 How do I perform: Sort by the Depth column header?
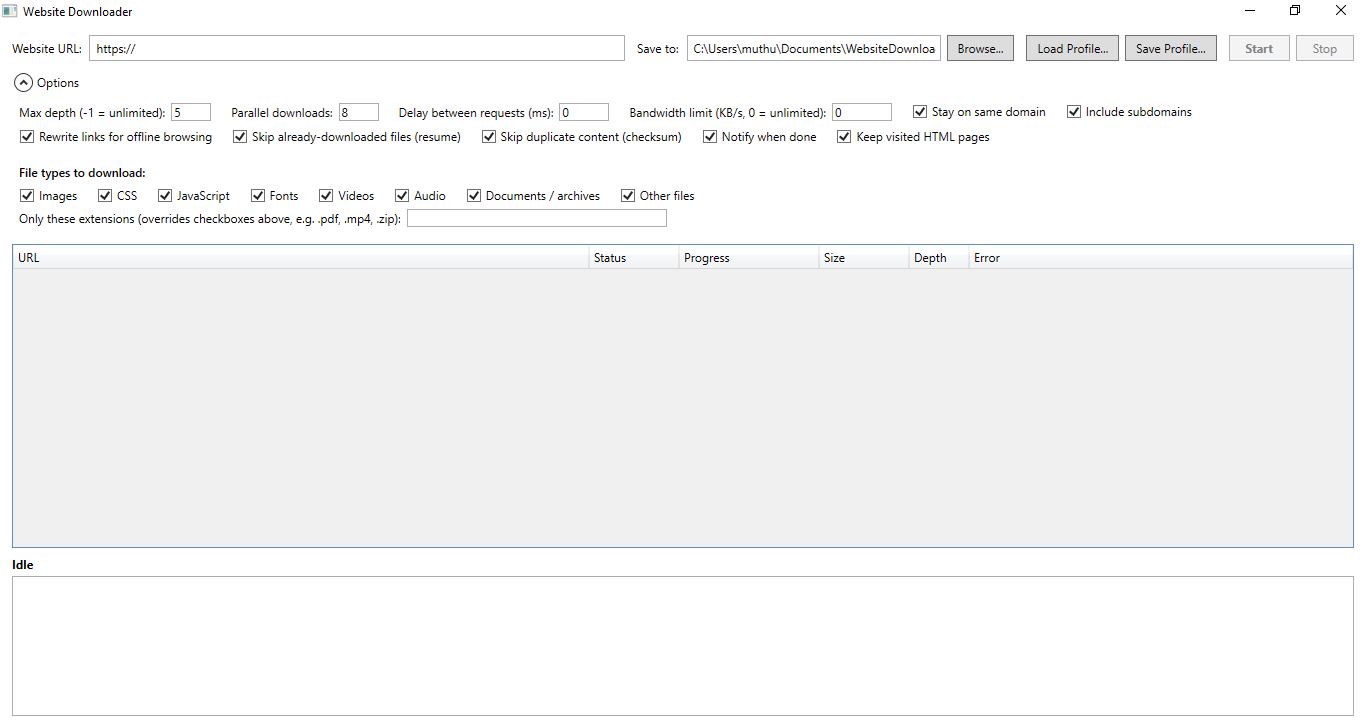point(939,258)
